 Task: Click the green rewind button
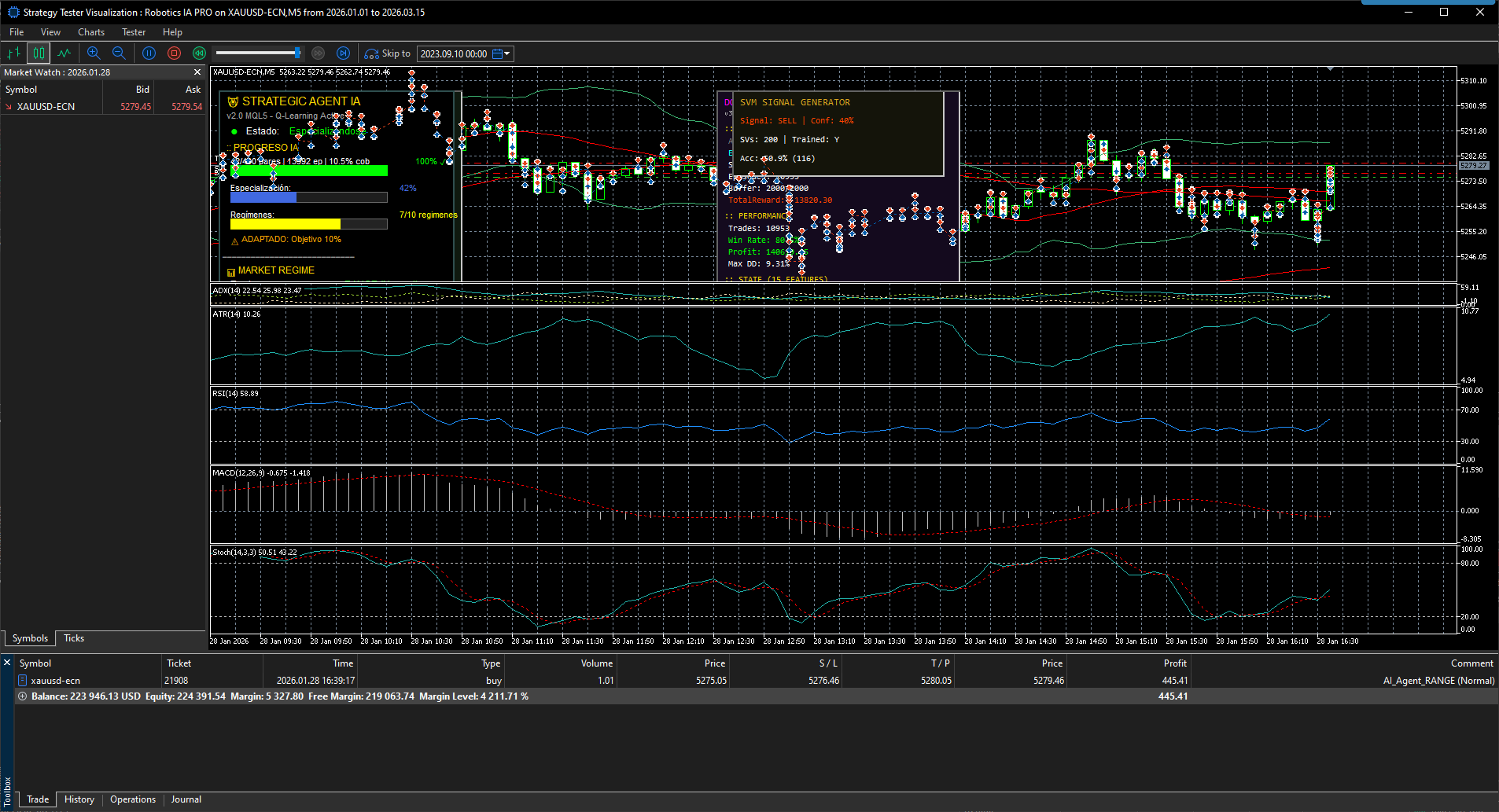click(x=199, y=53)
